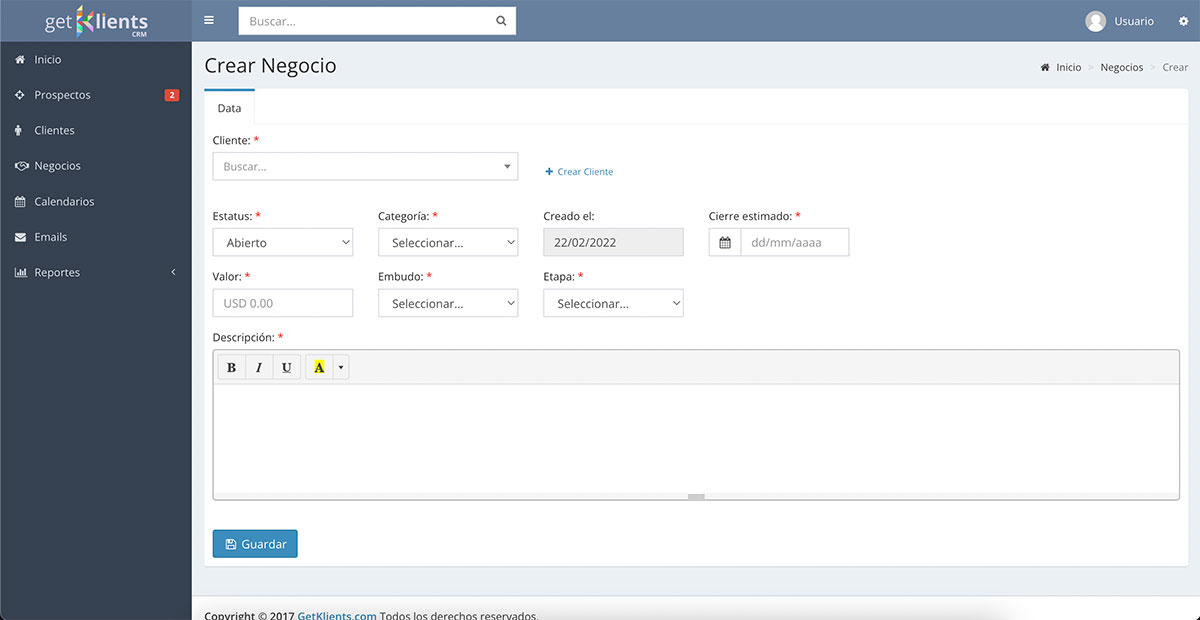Open Prospectos in the sidebar
Screen dimensions: 1200x620
pos(62,95)
